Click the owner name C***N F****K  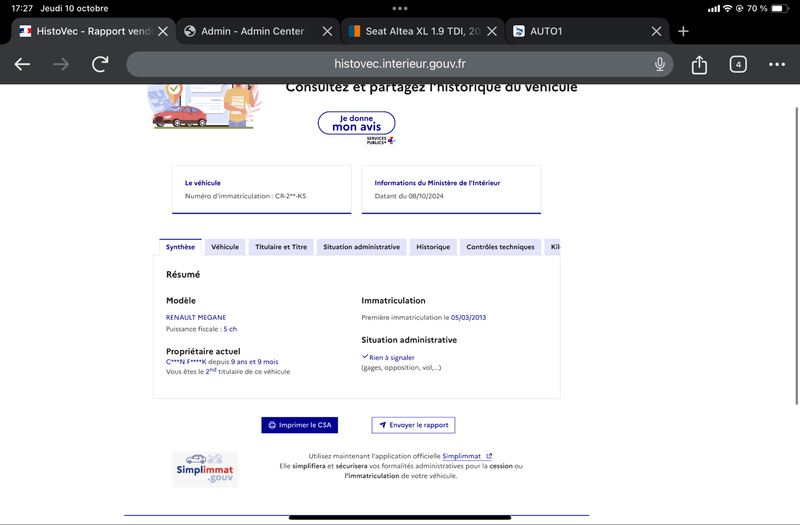point(186,362)
